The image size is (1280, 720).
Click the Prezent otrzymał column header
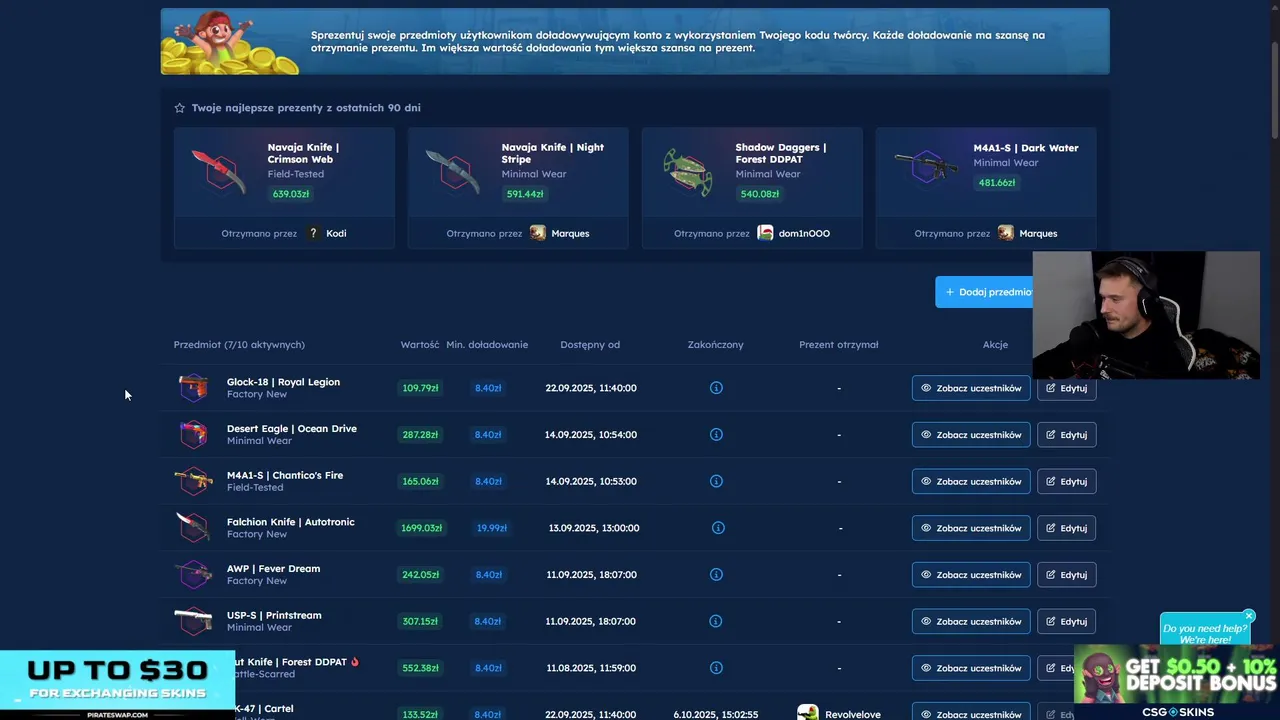[839, 345]
